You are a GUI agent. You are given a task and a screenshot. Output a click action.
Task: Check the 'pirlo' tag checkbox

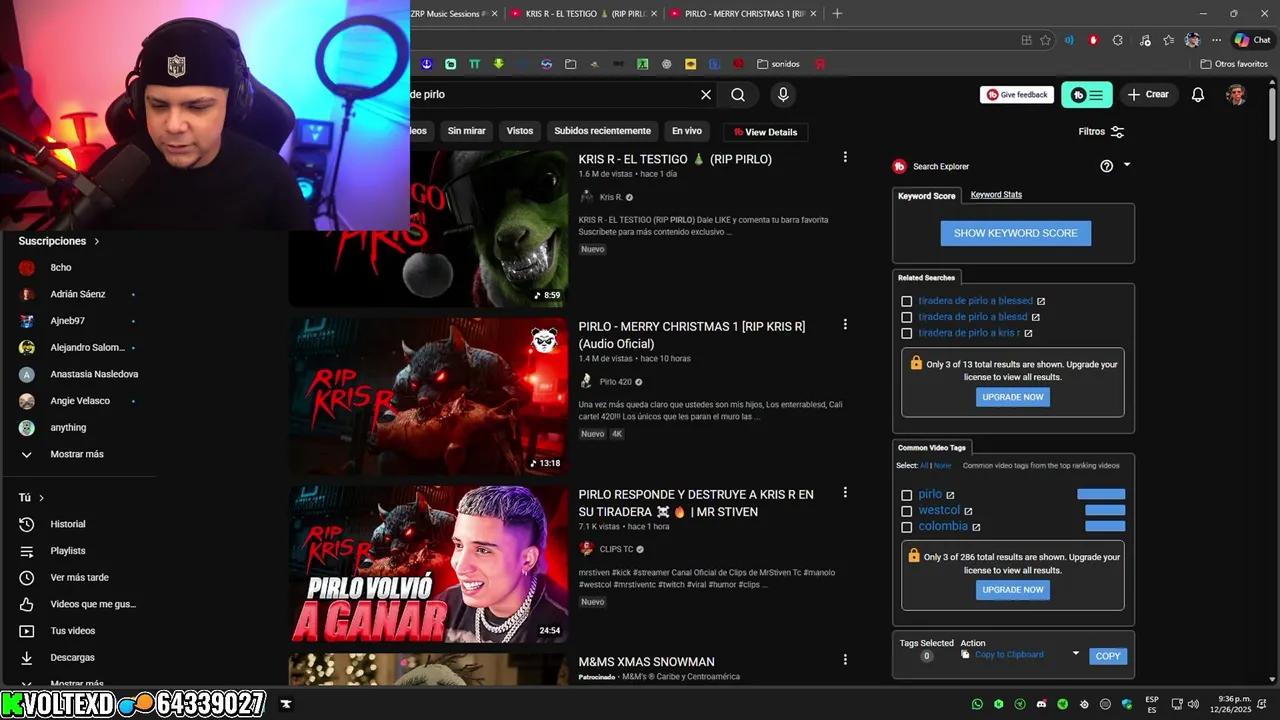click(907, 495)
